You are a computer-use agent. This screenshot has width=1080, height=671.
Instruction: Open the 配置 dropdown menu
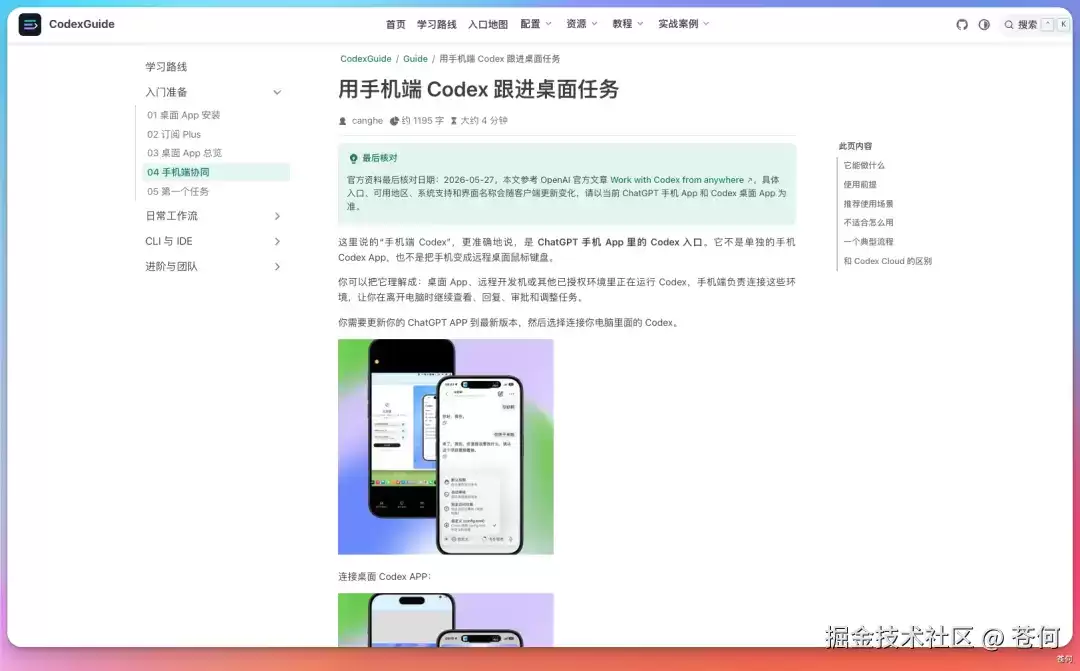click(x=536, y=24)
